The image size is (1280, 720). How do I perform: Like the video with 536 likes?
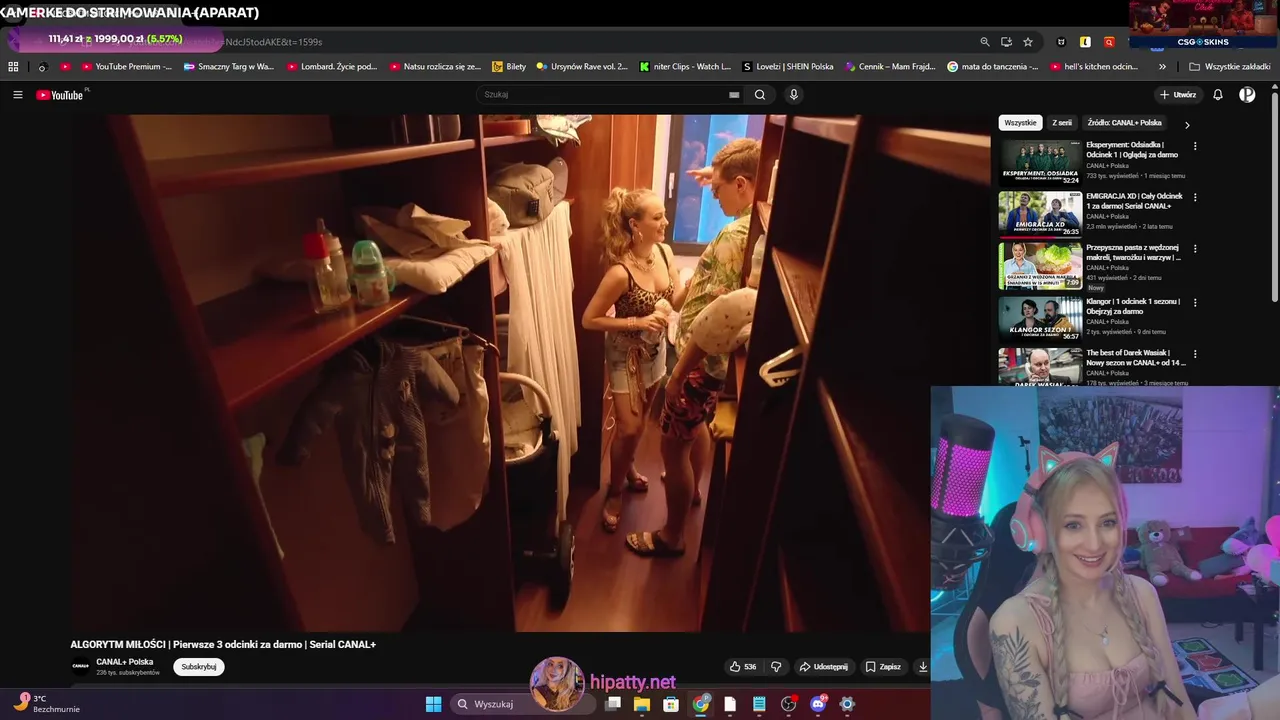pos(742,667)
